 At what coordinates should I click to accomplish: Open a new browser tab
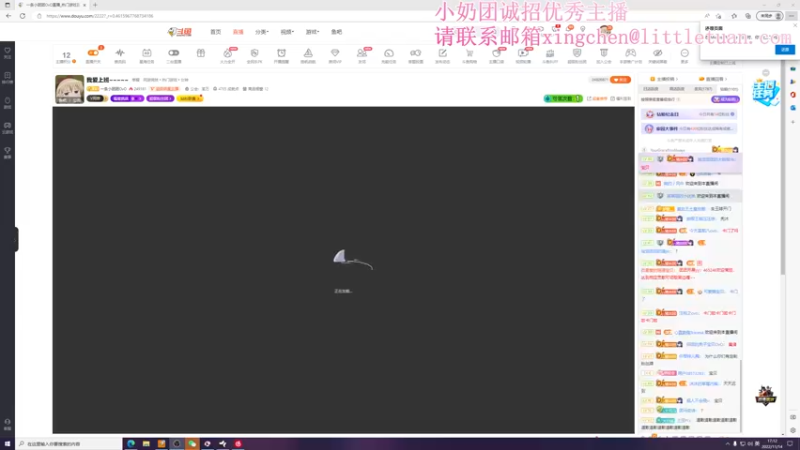(95, 5)
